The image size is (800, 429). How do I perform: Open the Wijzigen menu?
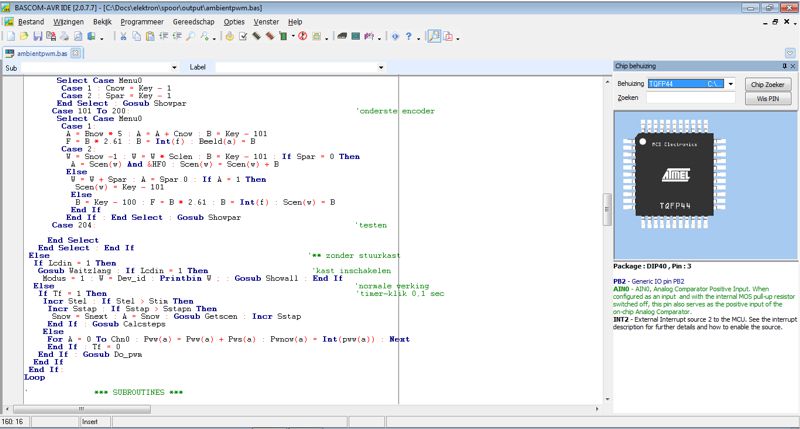click(68, 22)
